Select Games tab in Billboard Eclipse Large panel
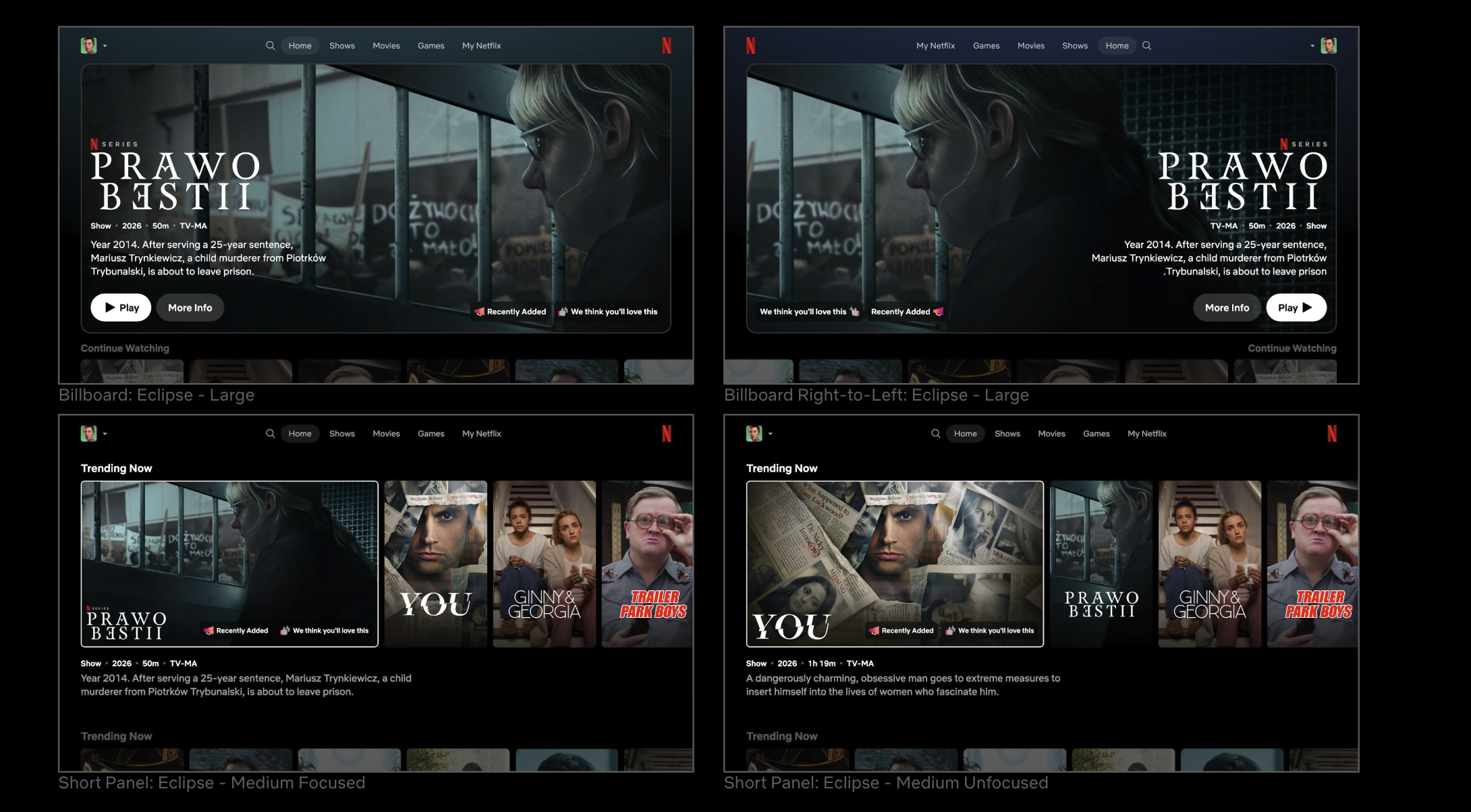1471x812 pixels. (x=431, y=46)
